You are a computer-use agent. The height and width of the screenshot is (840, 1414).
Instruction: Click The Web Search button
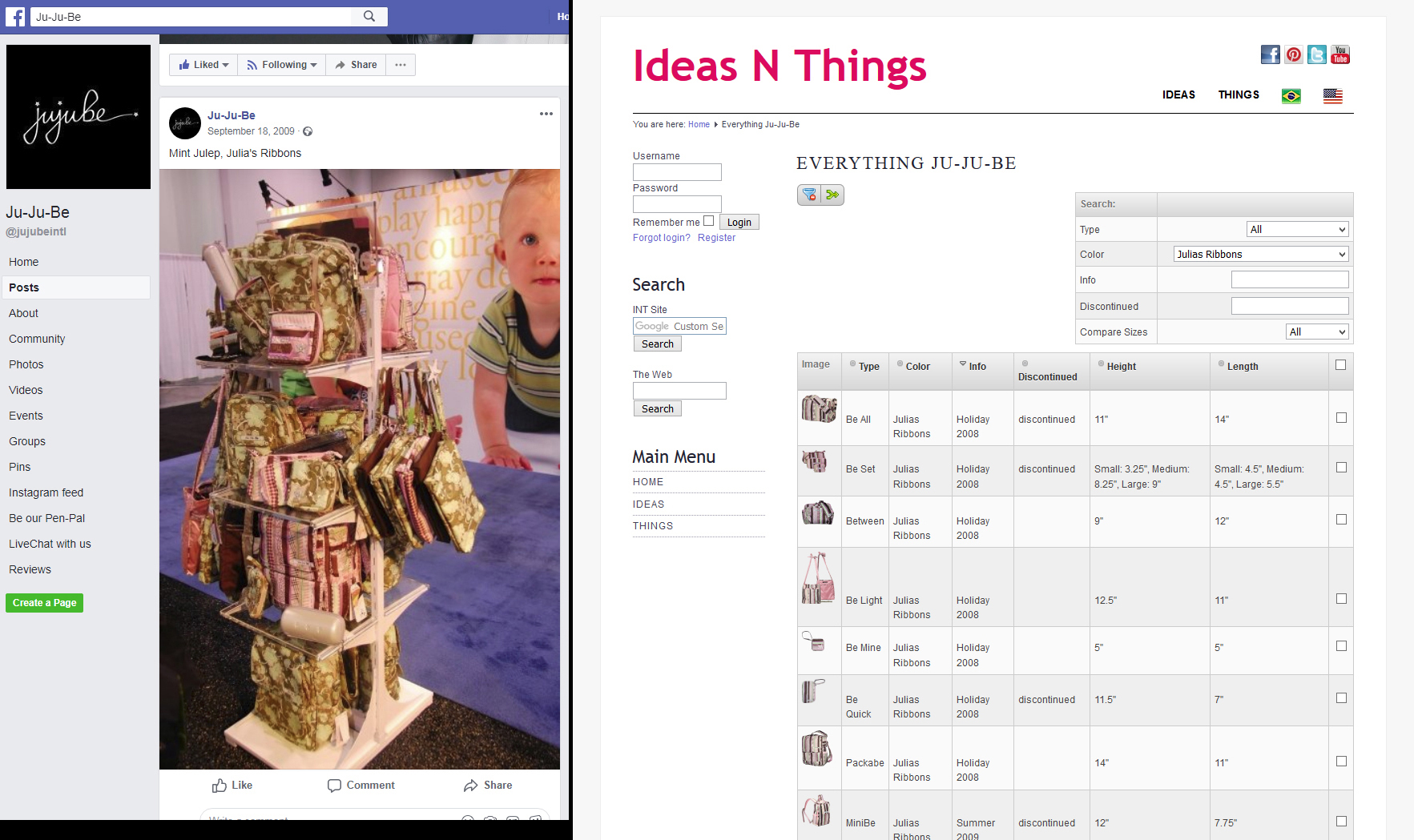[658, 408]
